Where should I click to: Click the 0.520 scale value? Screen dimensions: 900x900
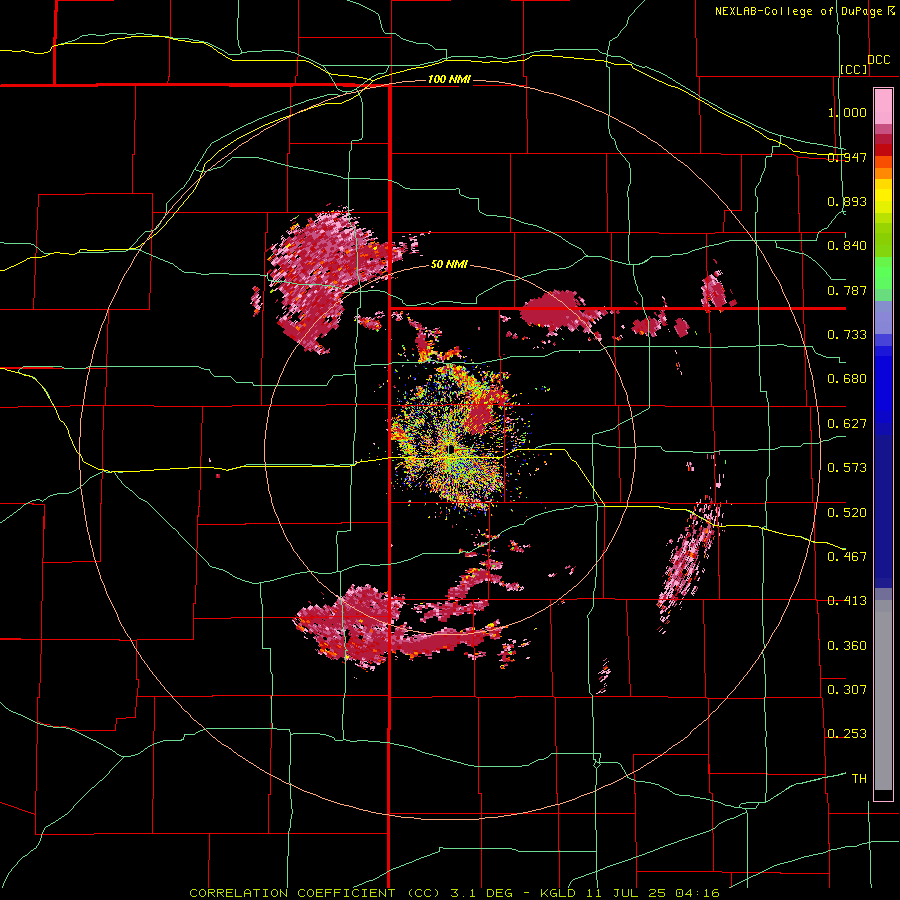click(x=847, y=512)
